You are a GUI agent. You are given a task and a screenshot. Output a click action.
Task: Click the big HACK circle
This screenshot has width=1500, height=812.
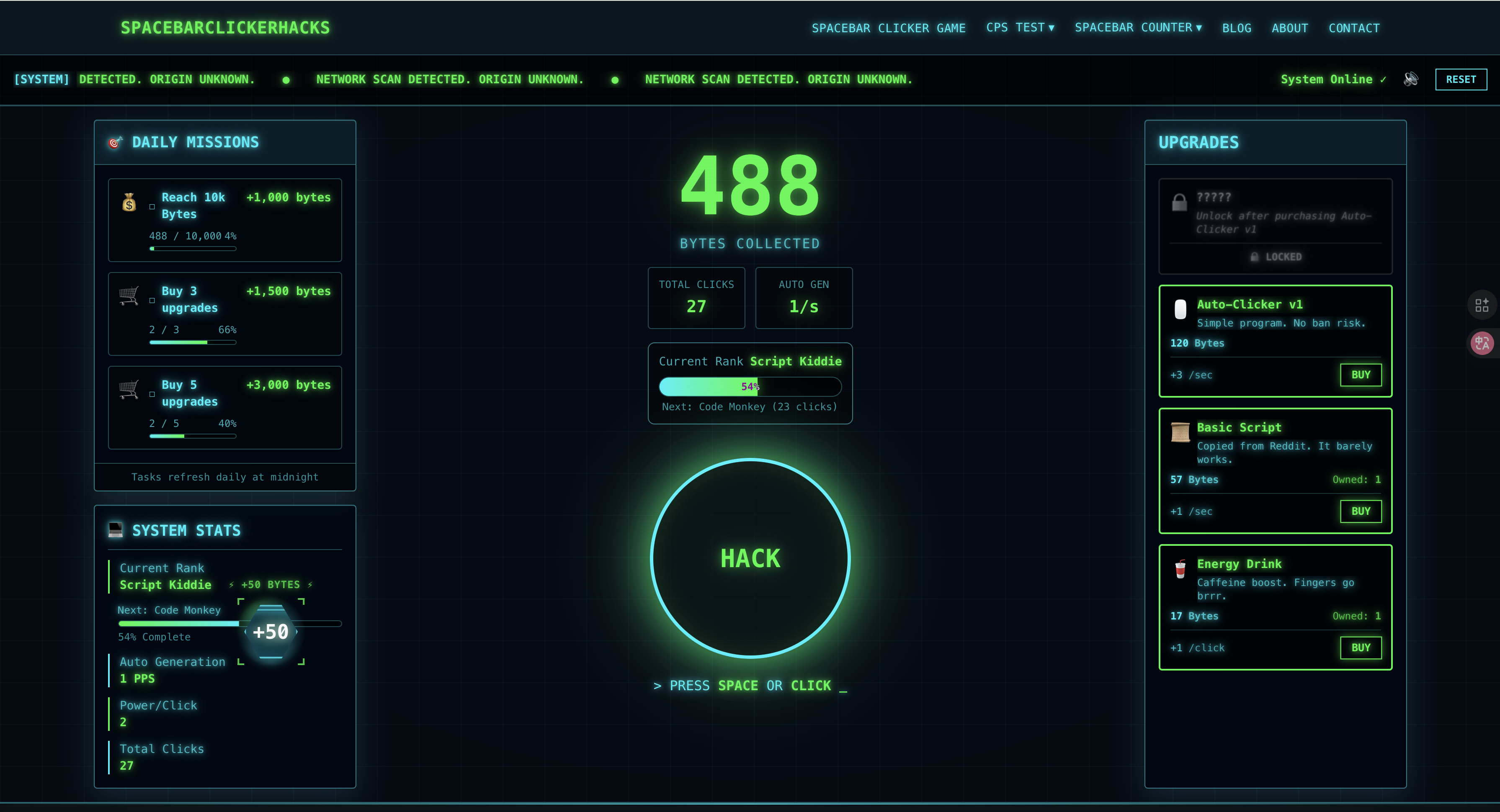pyautogui.click(x=750, y=558)
